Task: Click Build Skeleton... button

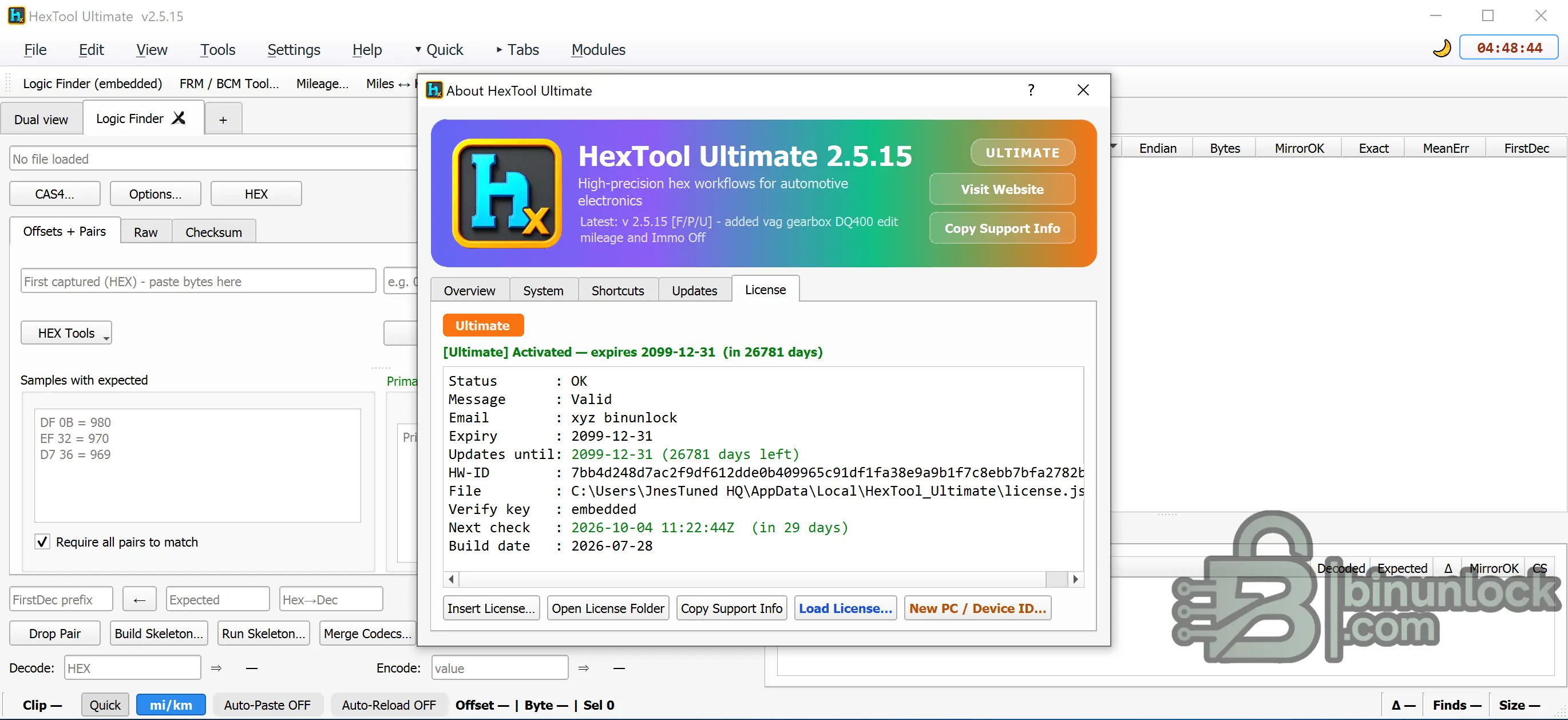Action: pos(159,633)
